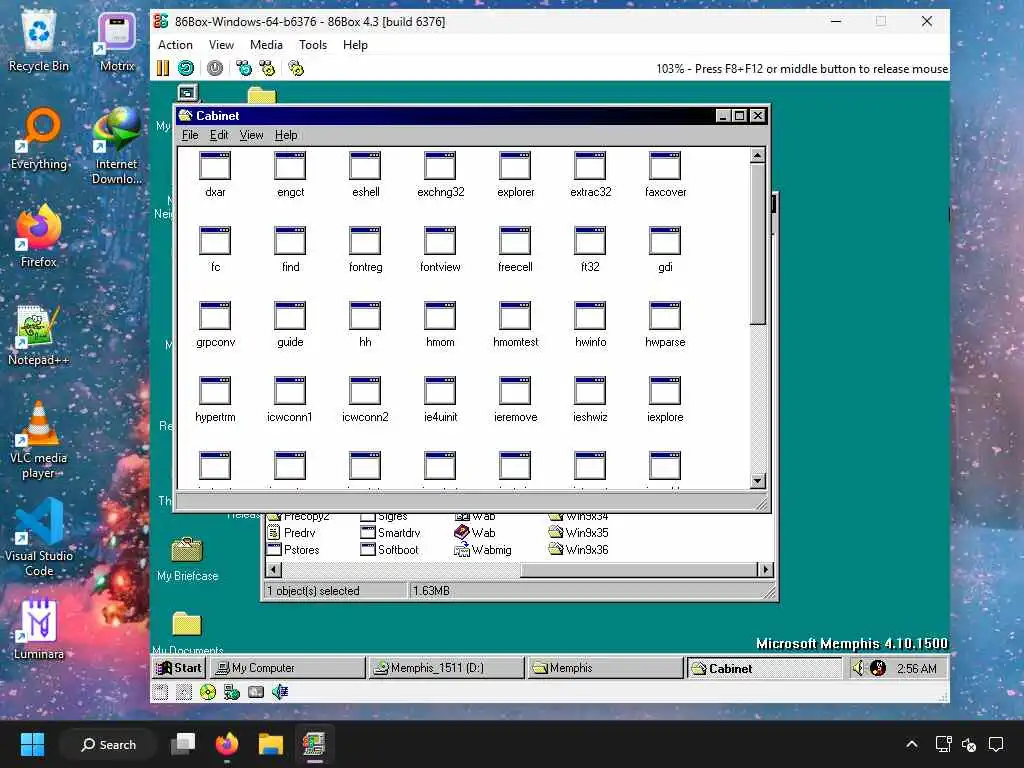The image size is (1024, 768).
Task: Click the network status bar icon
Action: tap(232, 692)
